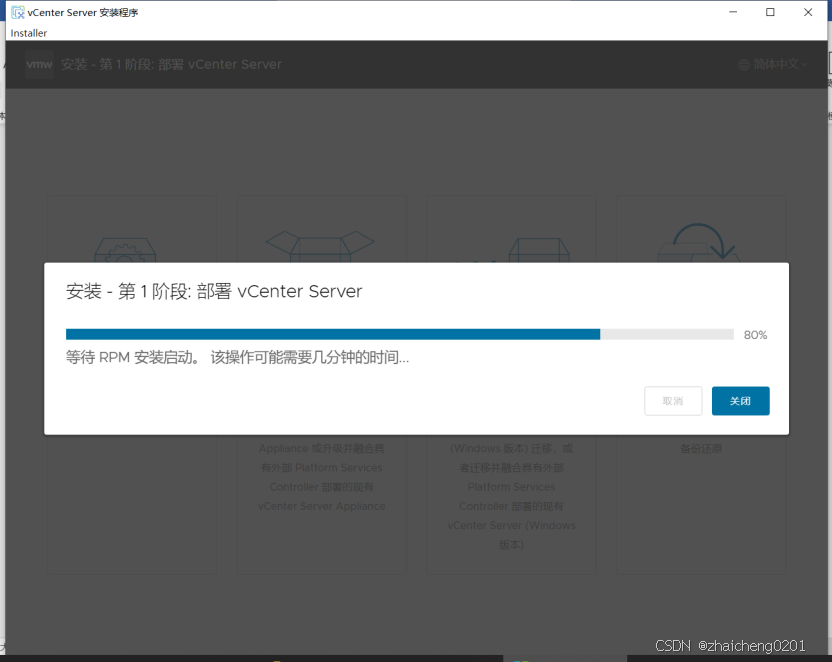Click the 等待 RPM 安装启动 status text
This screenshot has width=832, height=662.
[x=237, y=357]
